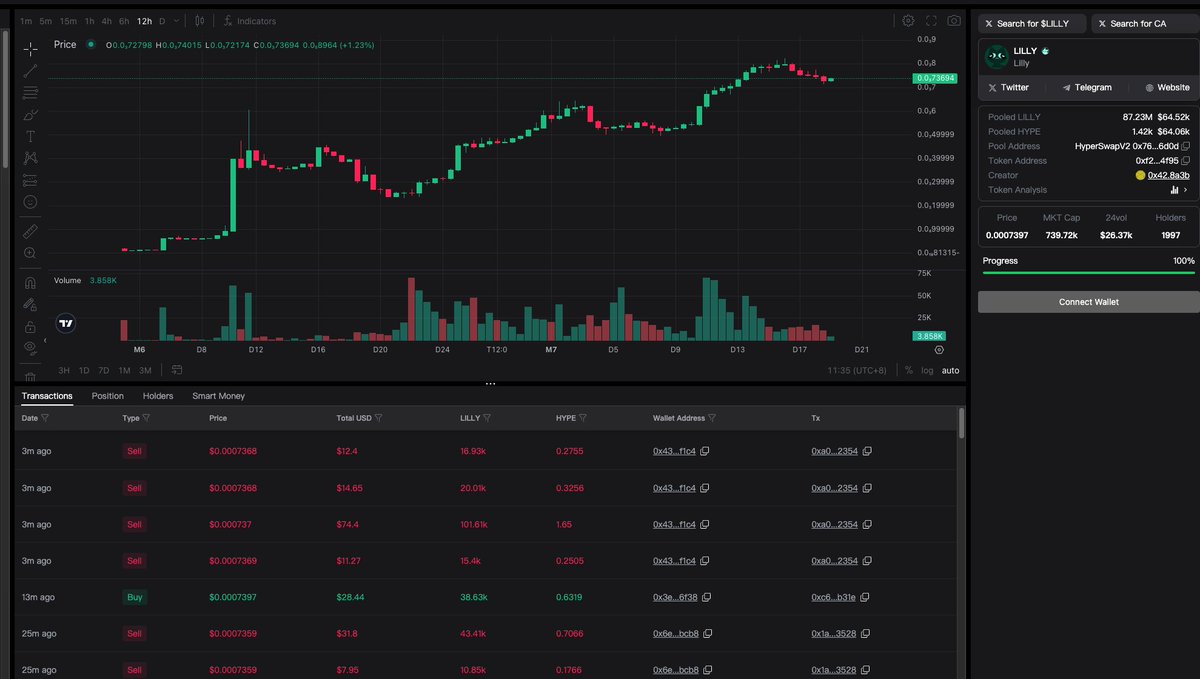Click the Connect Wallet button
The width and height of the screenshot is (1200, 679).
(1088, 302)
